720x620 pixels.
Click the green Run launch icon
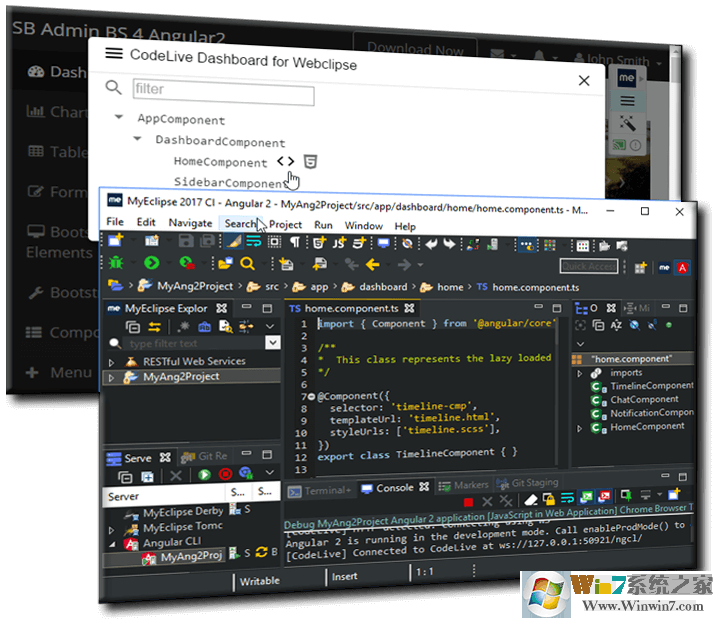click(152, 263)
